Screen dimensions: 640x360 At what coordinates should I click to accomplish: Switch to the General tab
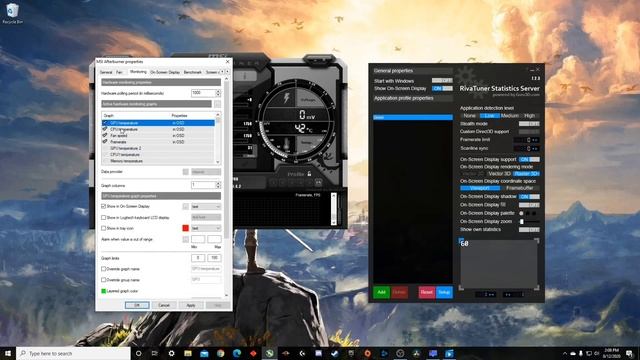[x=106, y=72]
